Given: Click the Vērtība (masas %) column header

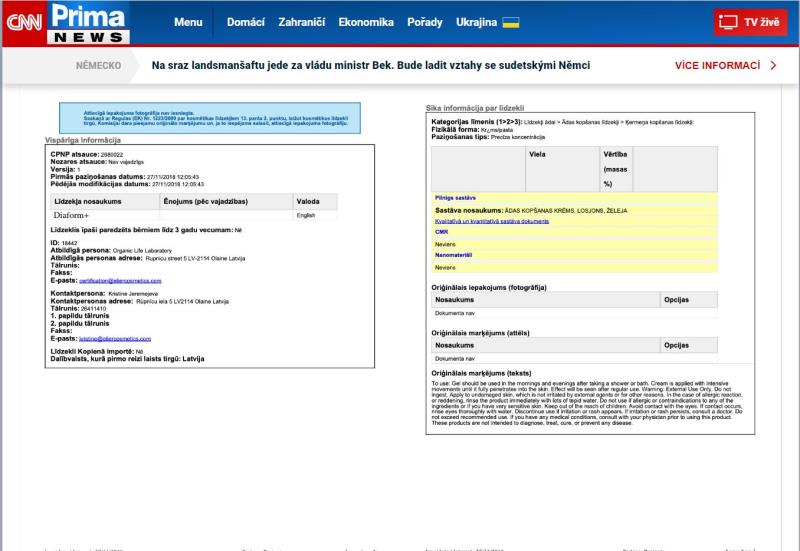Looking at the screenshot, I should (x=616, y=169).
